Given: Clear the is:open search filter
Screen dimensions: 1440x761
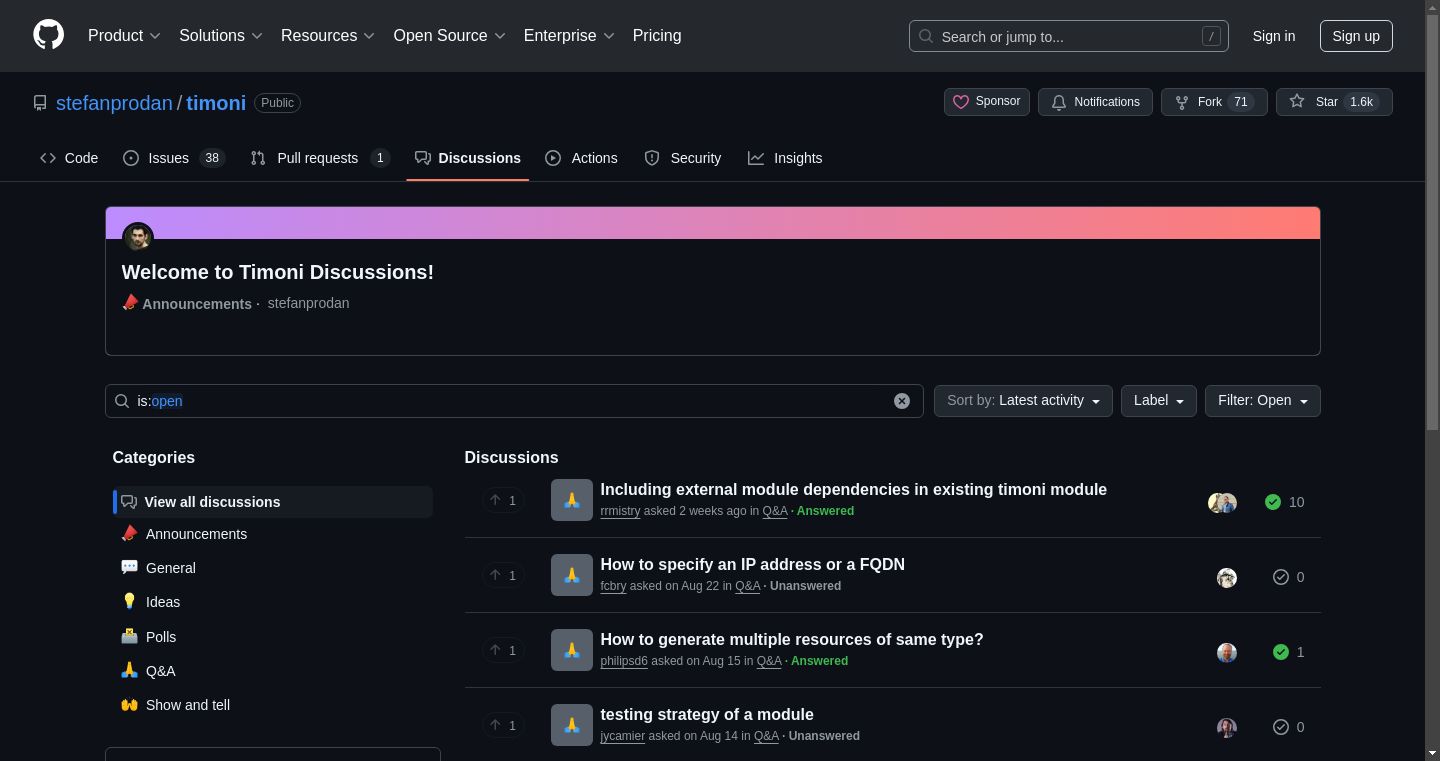Looking at the screenshot, I should [x=902, y=401].
